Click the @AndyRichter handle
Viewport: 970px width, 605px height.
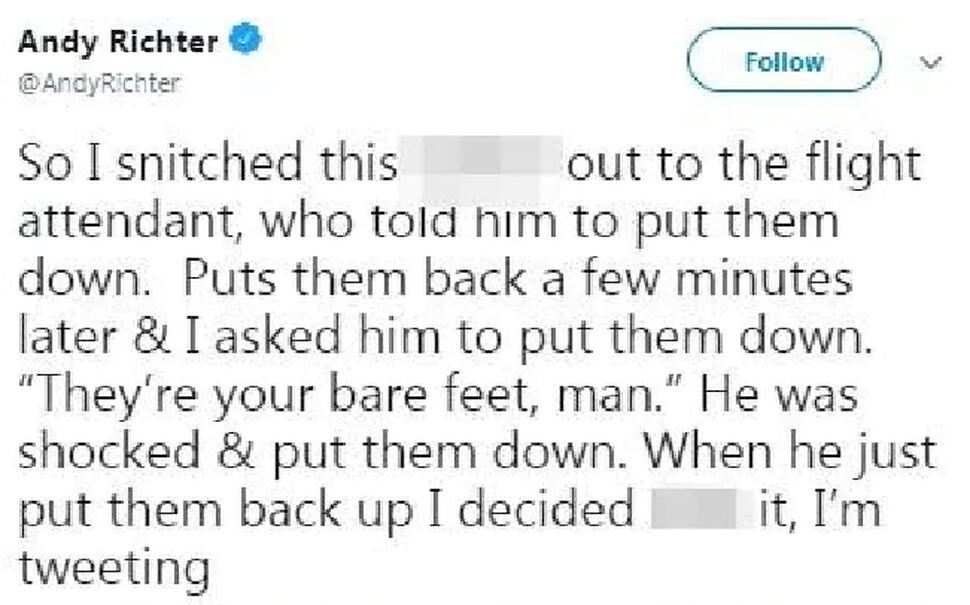(99, 83)
